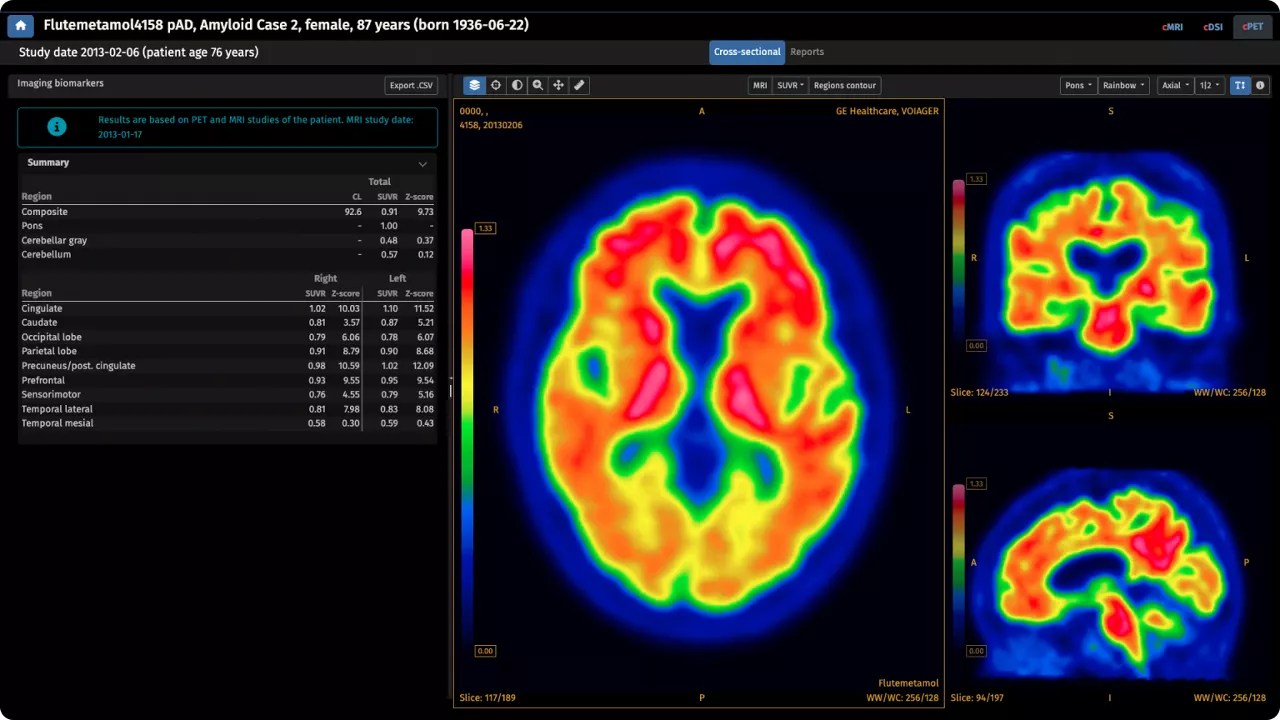Screen dimensions: 1280x720
Task: Click the Sensorimotor region row
Action: pos(227,395)
